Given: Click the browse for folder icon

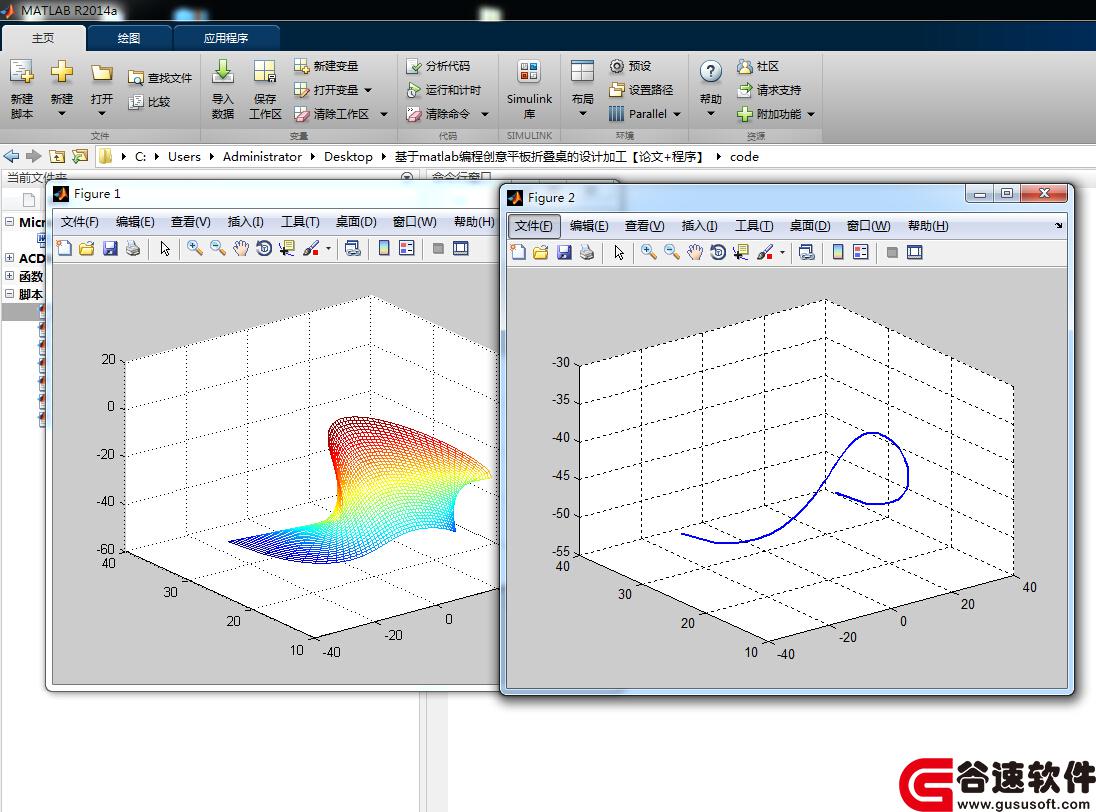Looking at the screenshot, I should click(80, 156).
